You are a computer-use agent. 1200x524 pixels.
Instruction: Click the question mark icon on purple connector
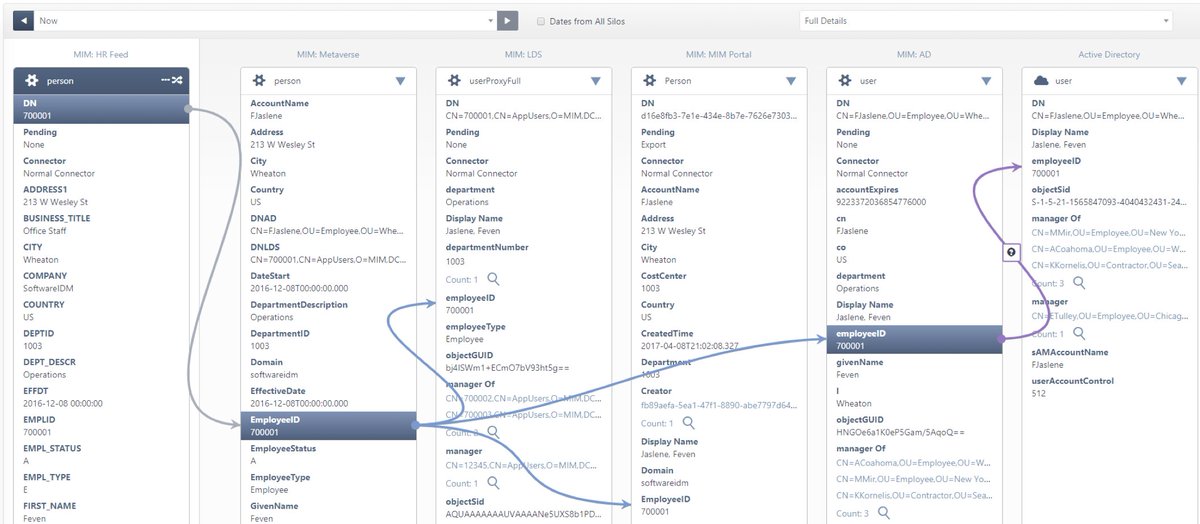pyautogui.click(x=1011, y=253)
